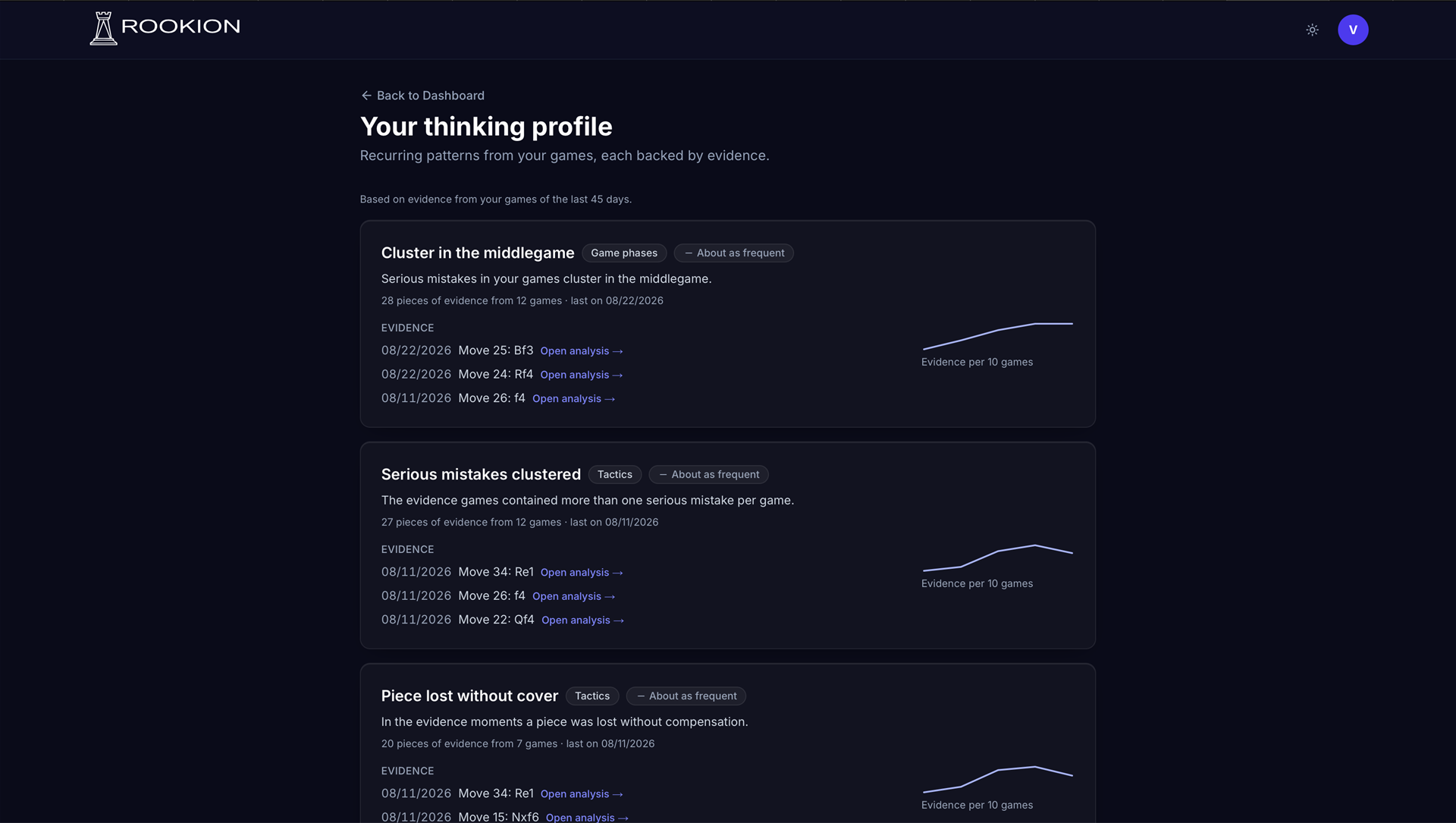View Piece lost without cover sparkline chart
The width and height of the screenshot is (1456, 823).
tap(997, 779)
